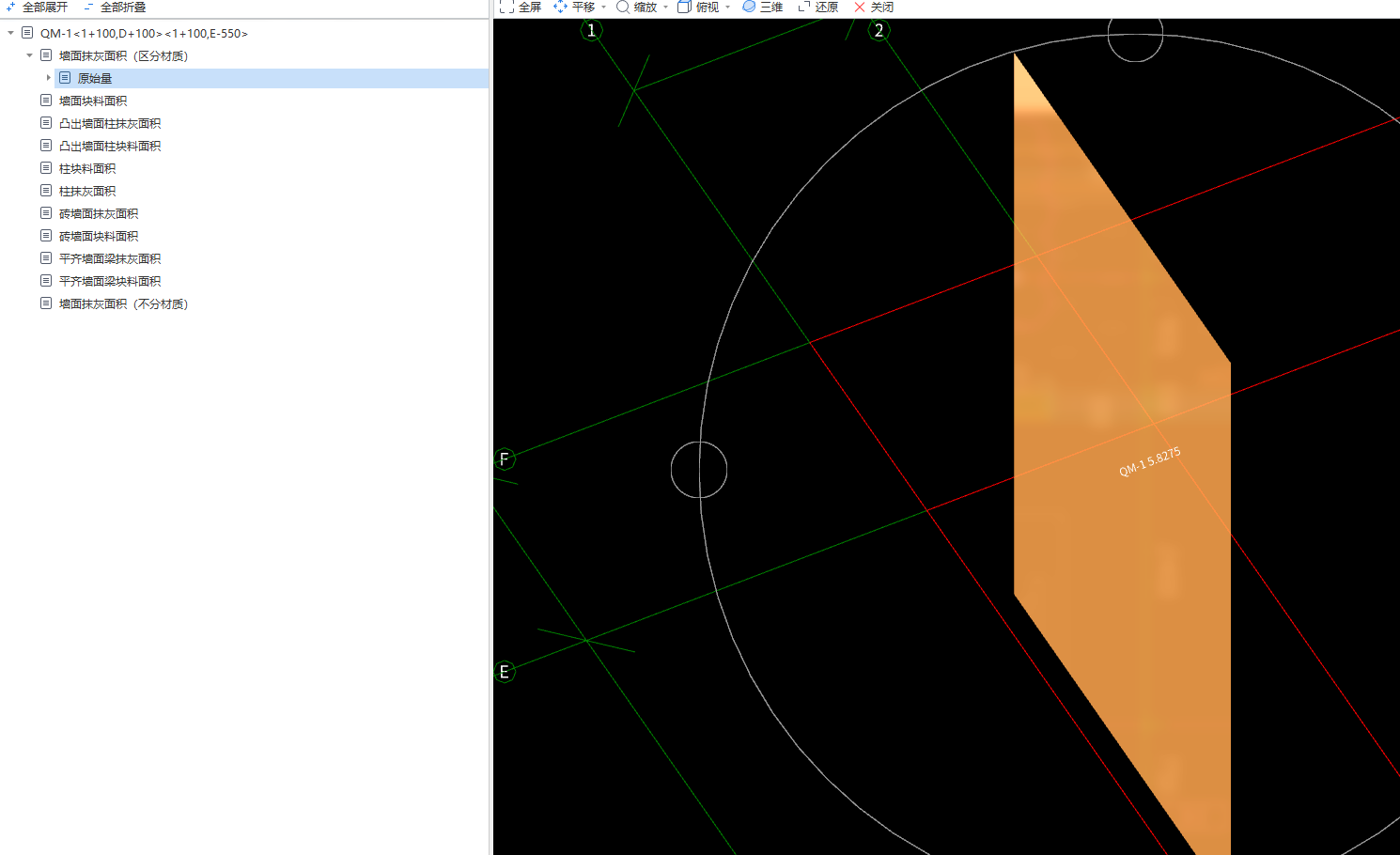Click the QM-1 5.8275 label
The image size is (1400, 855).
(x=1150, y=462)
